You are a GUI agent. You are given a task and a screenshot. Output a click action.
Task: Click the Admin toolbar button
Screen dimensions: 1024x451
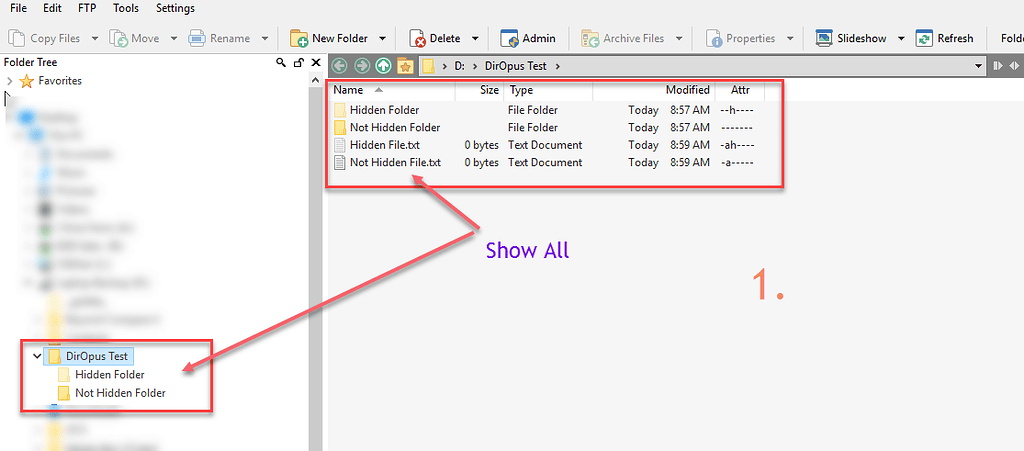528,38
